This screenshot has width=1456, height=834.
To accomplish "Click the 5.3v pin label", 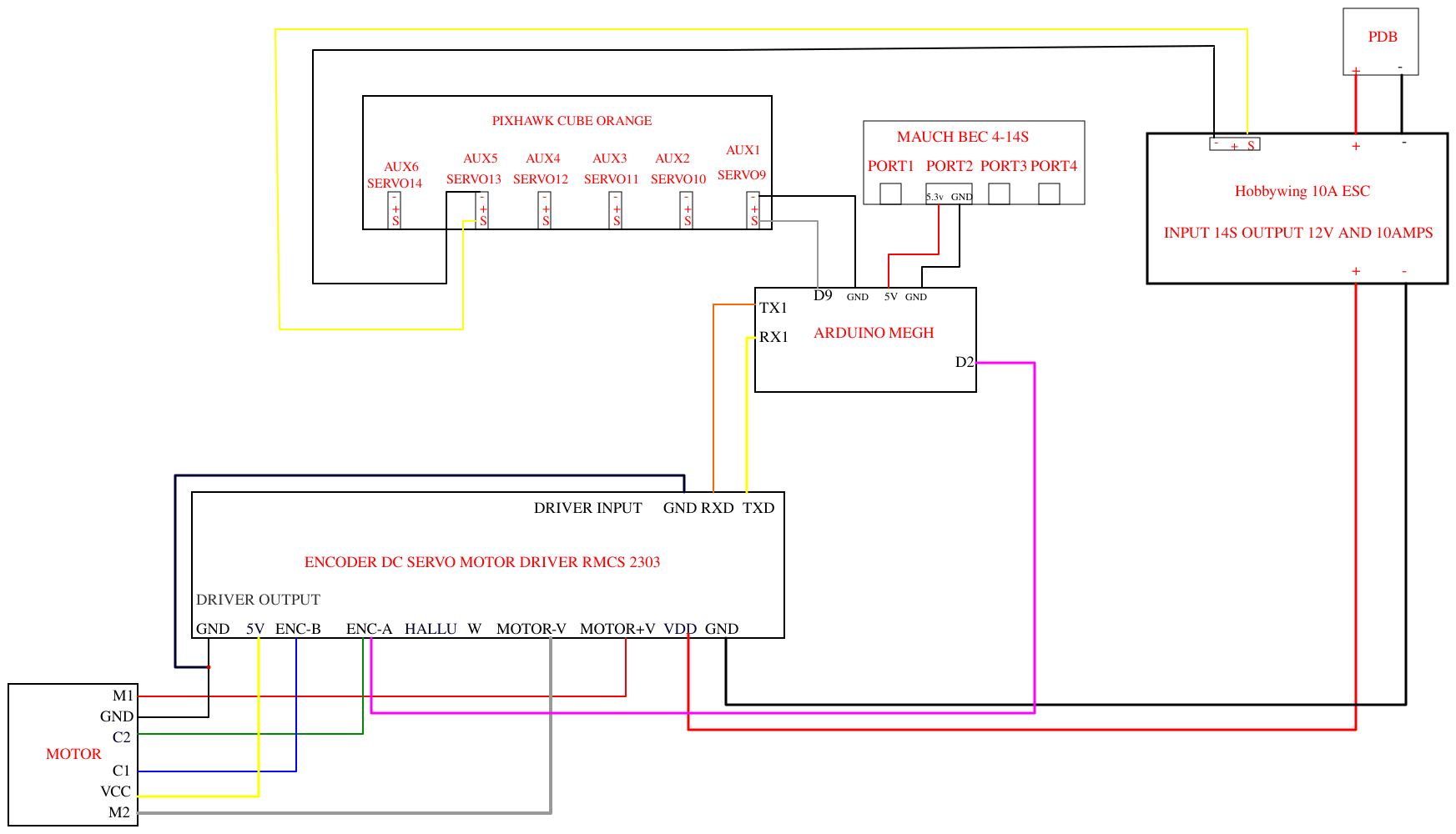I will click(x=935, y=197).
